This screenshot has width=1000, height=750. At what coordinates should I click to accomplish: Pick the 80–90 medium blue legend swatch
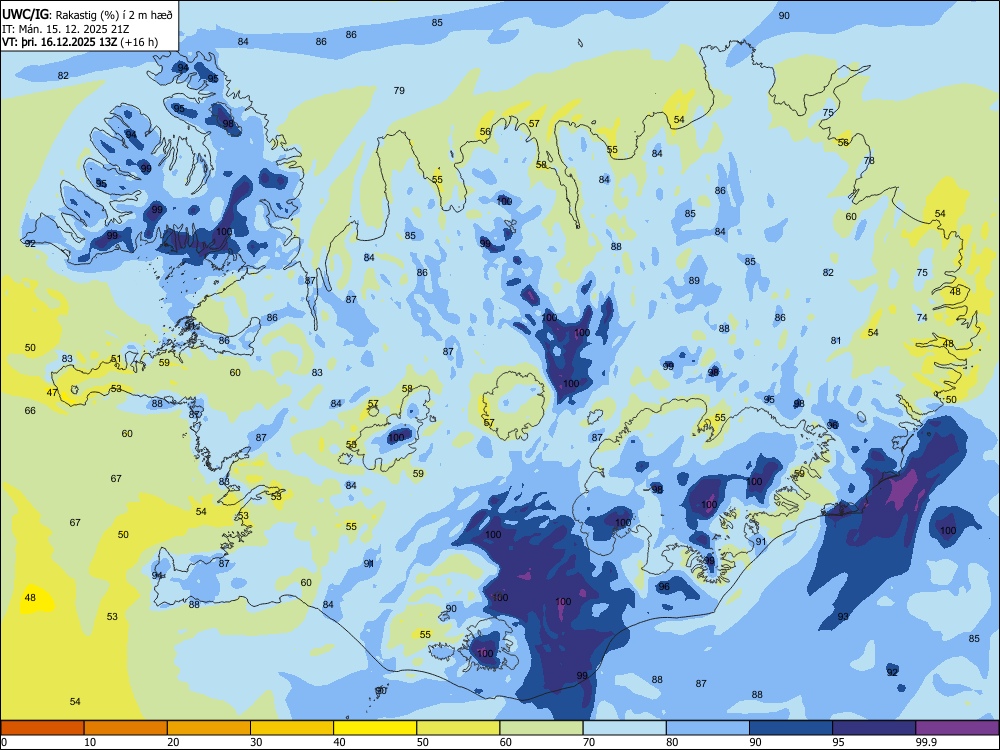click(x=707, y=728)
